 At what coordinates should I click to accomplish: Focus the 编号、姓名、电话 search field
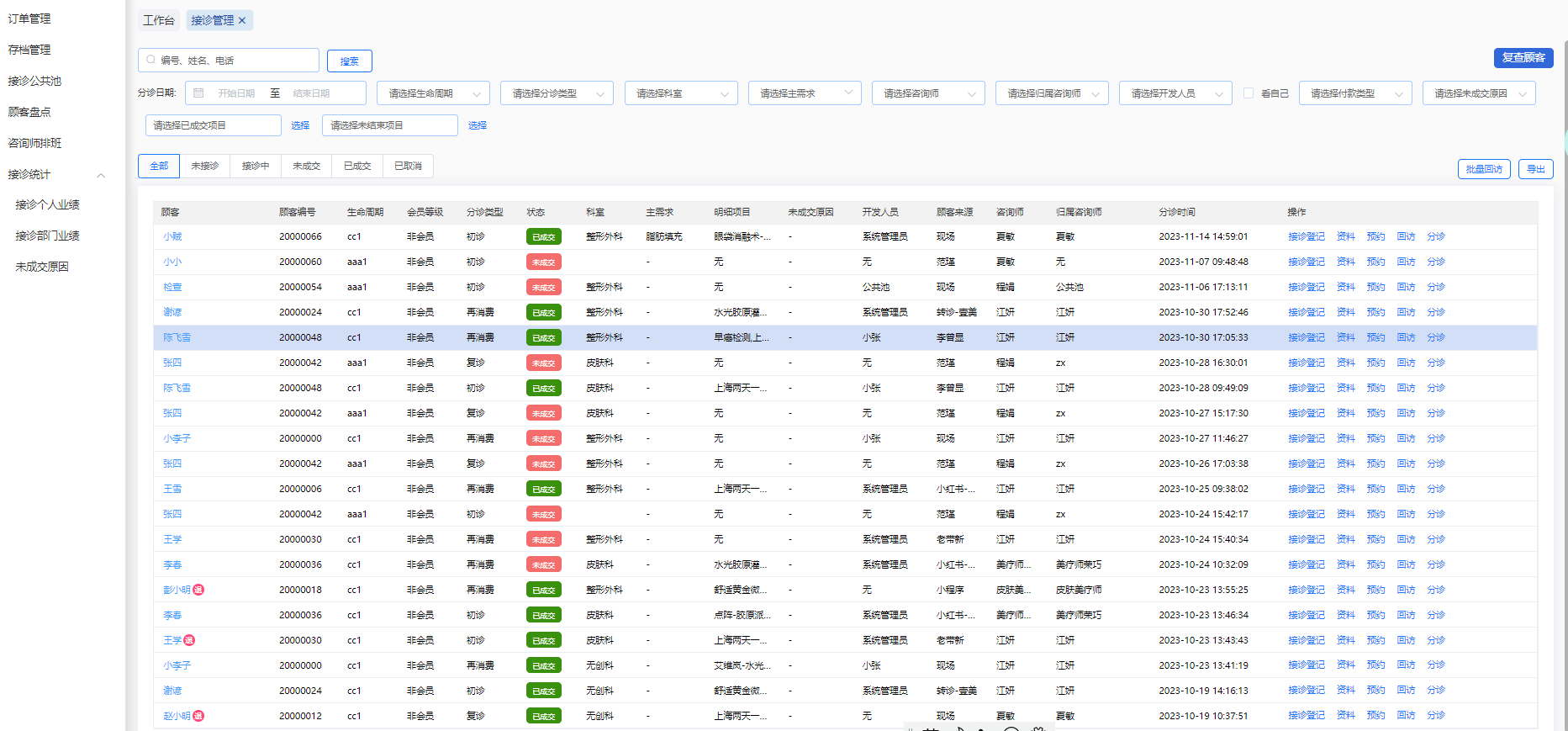[x=229, y=60]
